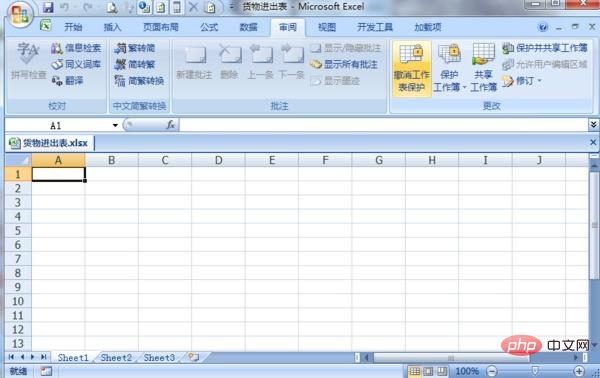This screenshot has width=600, height=378.
Task: Convert text with 简转繁
Action: (x=135, y=64)
